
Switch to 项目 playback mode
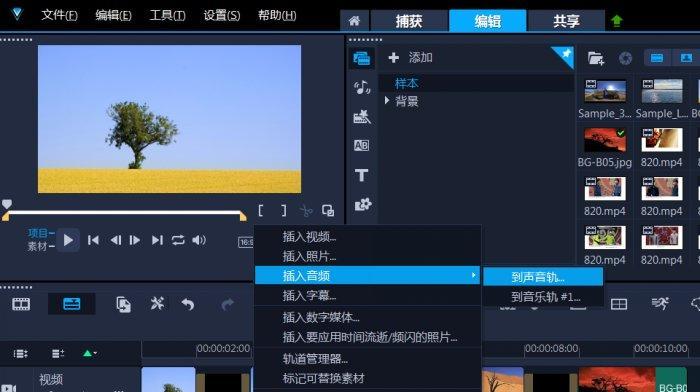[x=38, y=233]
